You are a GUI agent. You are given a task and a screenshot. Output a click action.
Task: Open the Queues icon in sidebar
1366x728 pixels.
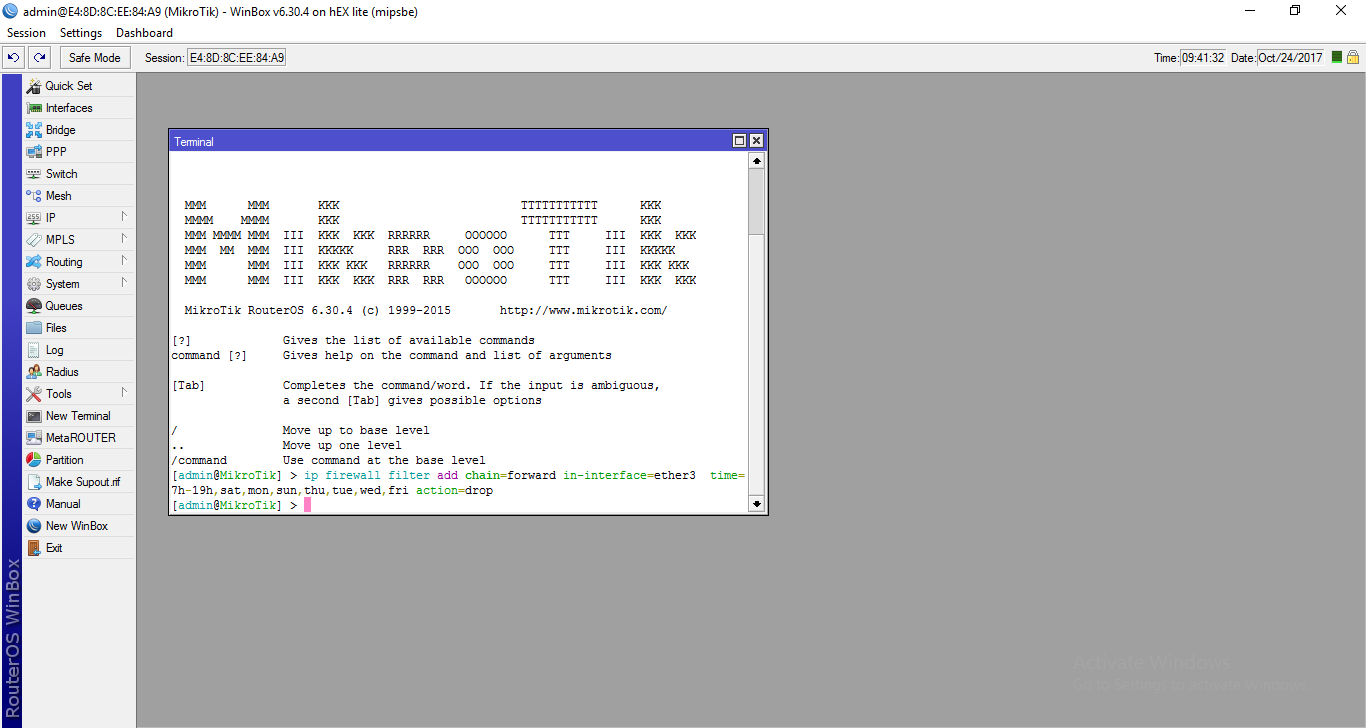tap(34, 306)
